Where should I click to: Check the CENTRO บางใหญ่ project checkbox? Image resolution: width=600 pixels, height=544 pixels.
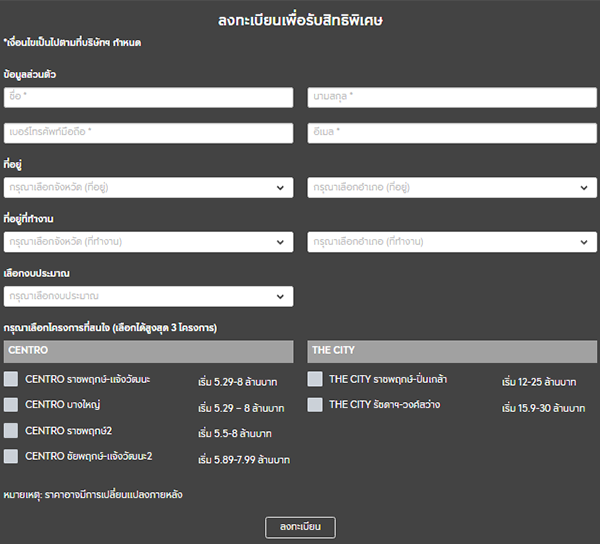click(11, 405)
